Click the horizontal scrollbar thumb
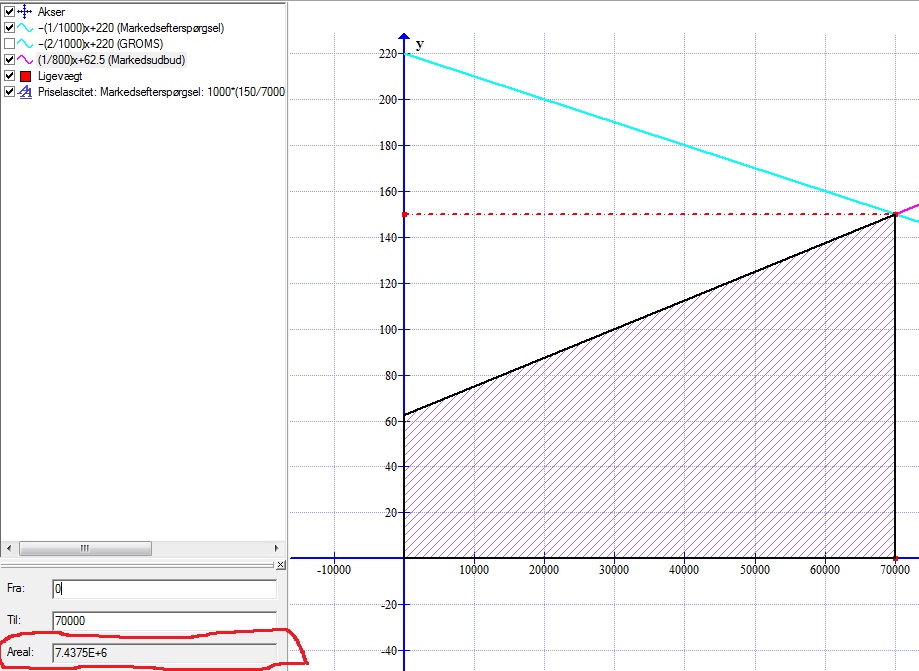The image size is (919, 671). pyautogui.click(x=86, y=549)
